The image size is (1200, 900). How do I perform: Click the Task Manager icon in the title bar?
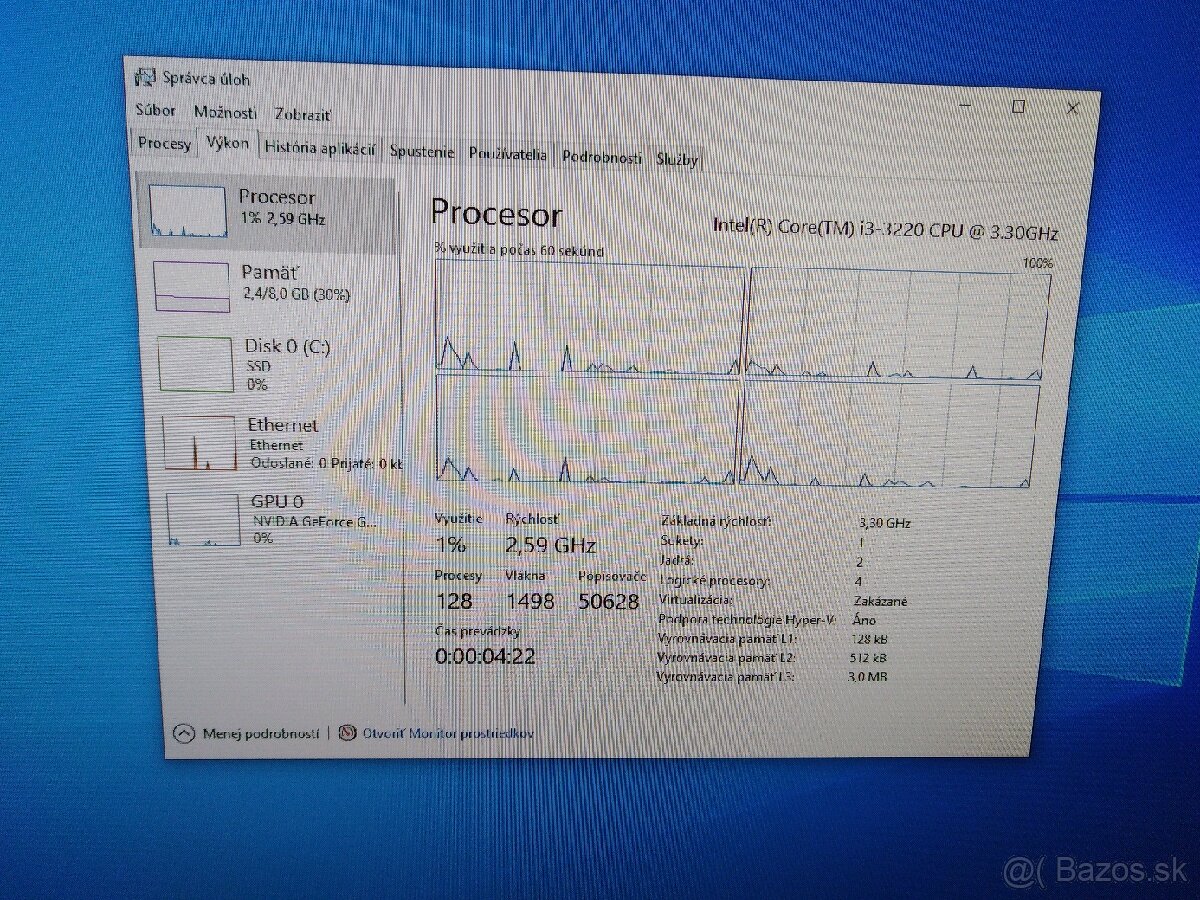click(146, 77)
